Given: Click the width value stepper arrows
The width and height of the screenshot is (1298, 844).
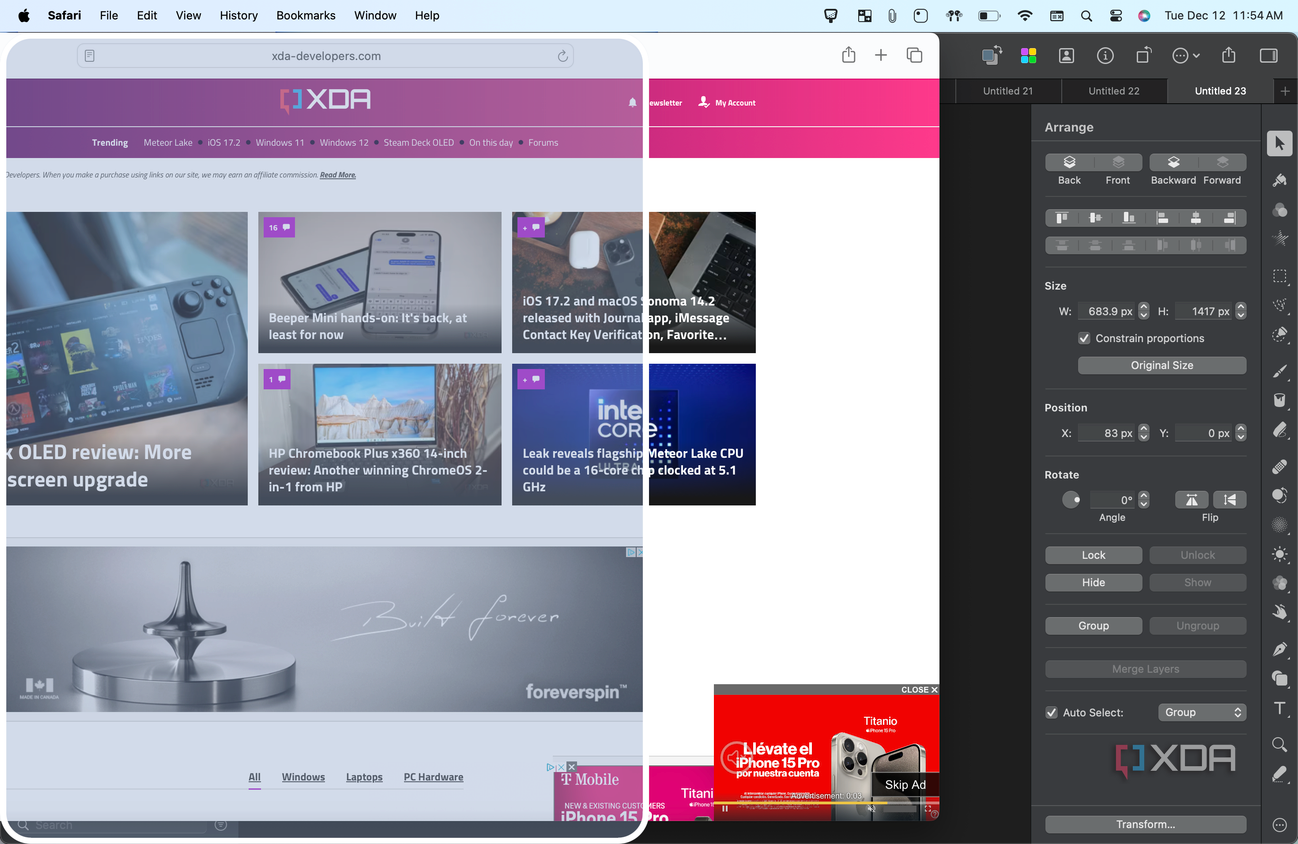Looking at the screenshot, I should pos(1144,311).
